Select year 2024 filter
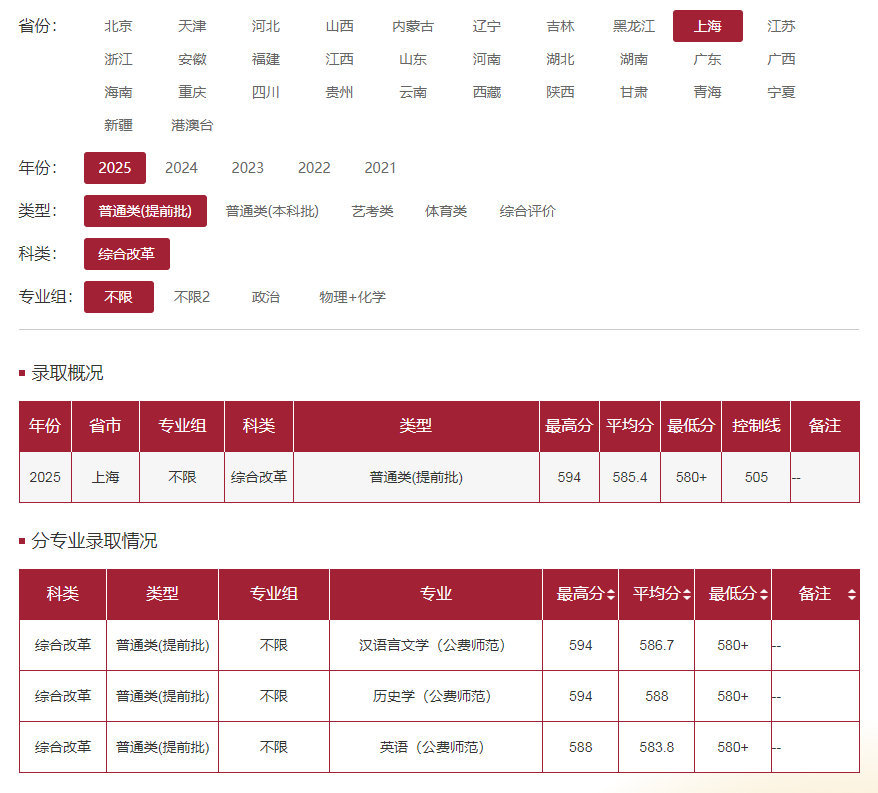This screenshot has height=793, width=878. (181, 168)
